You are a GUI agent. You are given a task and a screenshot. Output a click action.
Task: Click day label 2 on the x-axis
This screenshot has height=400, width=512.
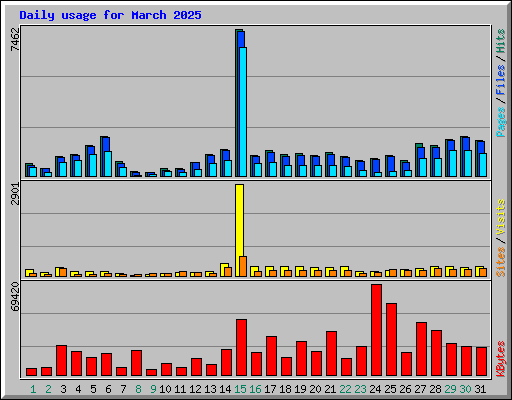click(x=48, y=389)
